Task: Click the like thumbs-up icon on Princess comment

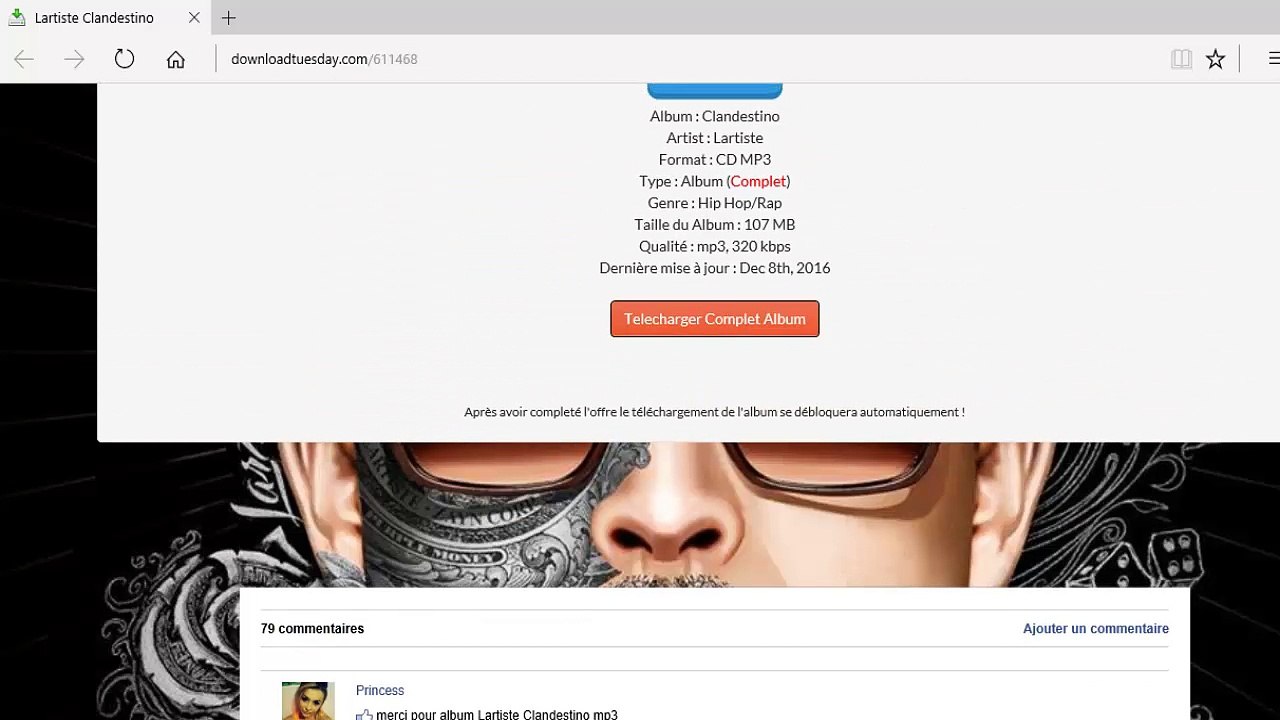Action: pos(364,714)
